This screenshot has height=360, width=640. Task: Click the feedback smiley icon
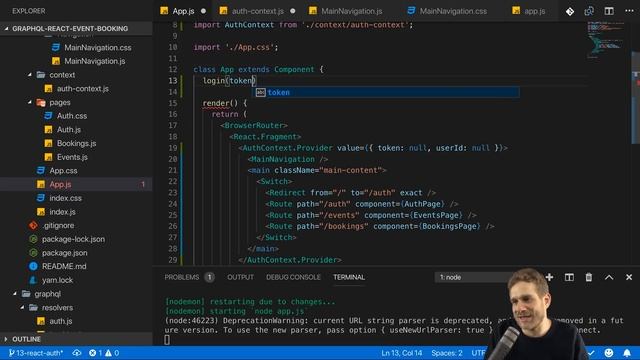coord(609,353)
